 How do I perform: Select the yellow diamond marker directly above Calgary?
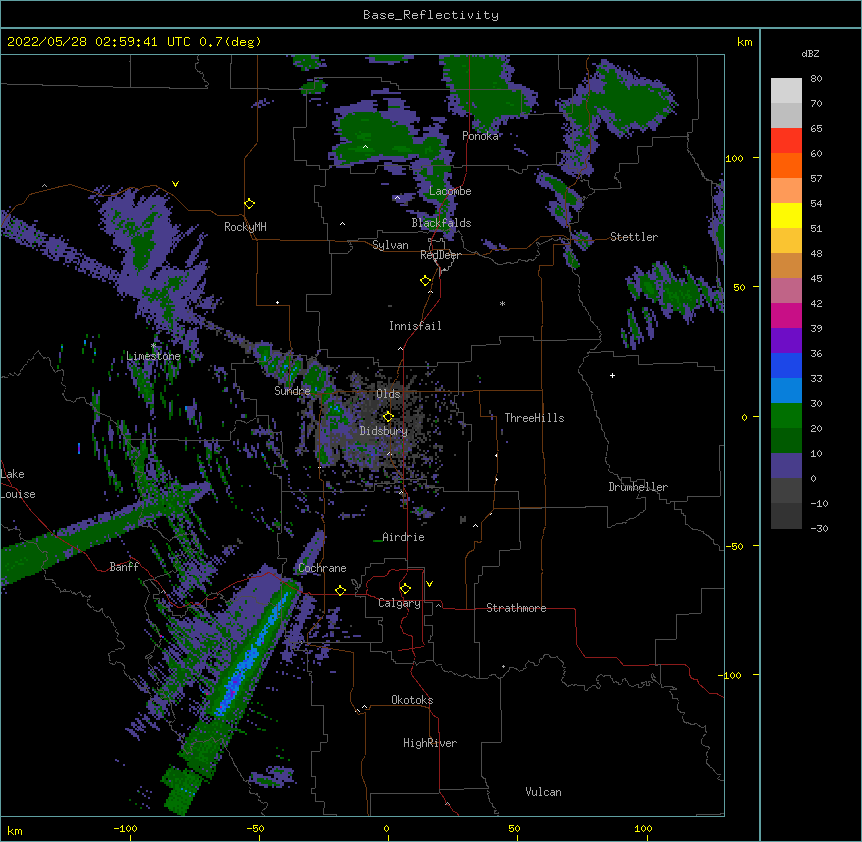coord(406,589)
